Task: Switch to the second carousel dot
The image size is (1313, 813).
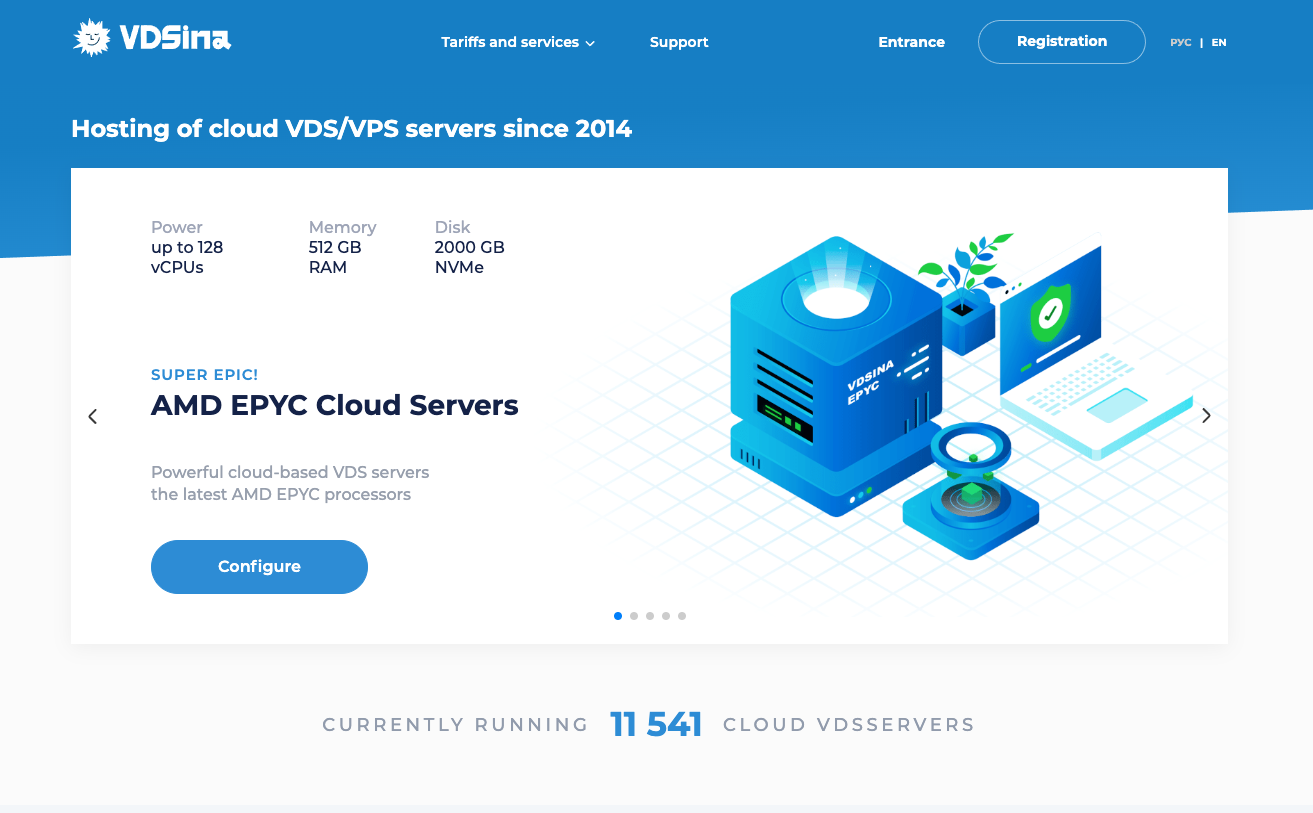Action: pyautogui.click(x=634, y=616)
